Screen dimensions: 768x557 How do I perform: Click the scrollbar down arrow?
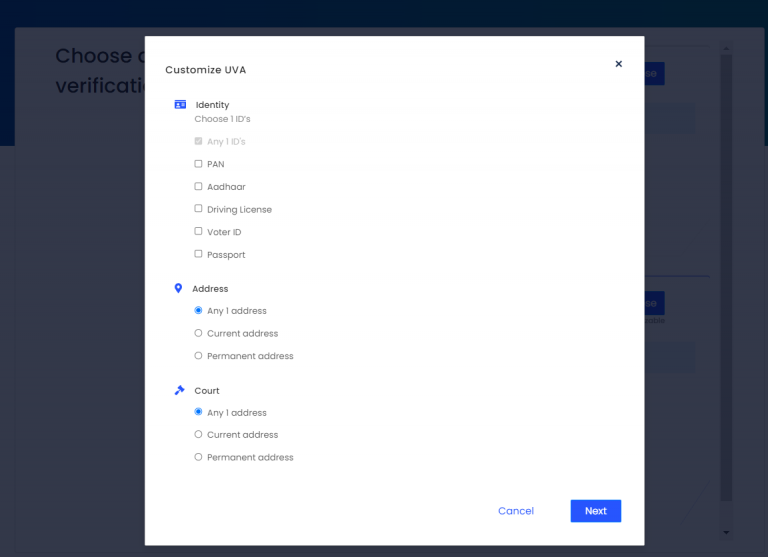click(x=726, y=533)
